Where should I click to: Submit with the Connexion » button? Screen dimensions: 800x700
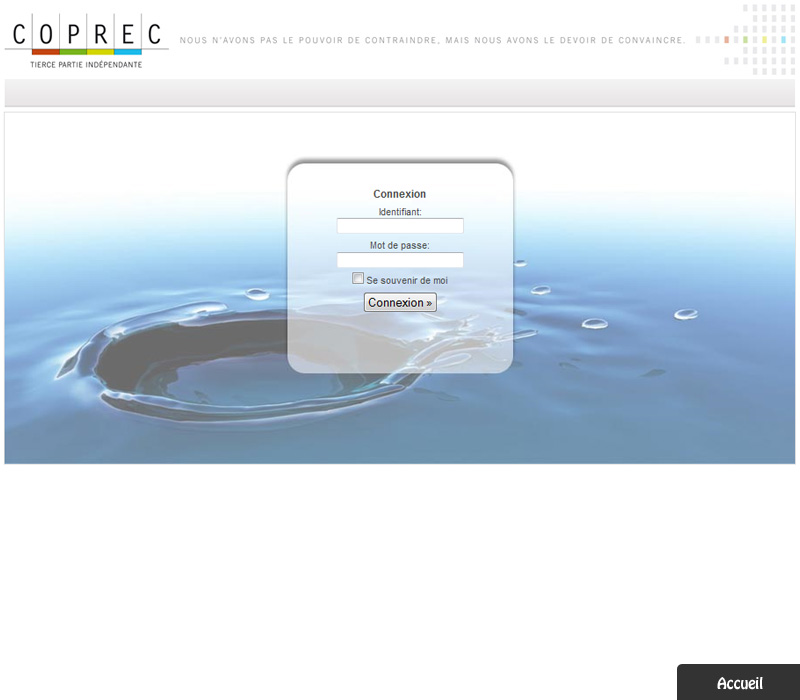point(400,302)
